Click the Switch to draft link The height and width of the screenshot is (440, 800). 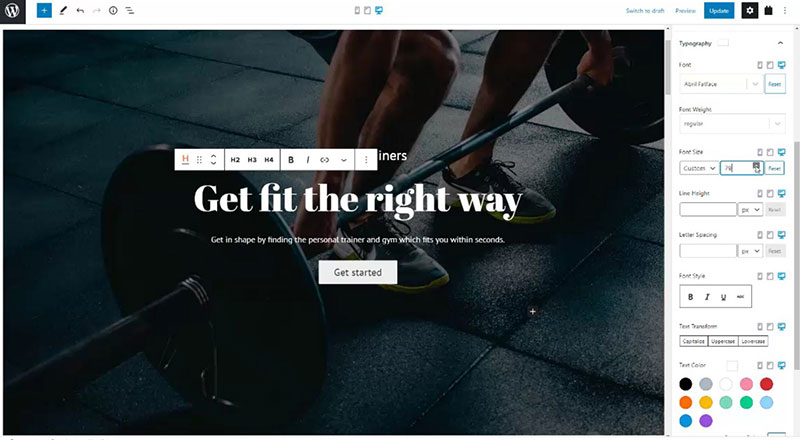(x=645, y=11)
